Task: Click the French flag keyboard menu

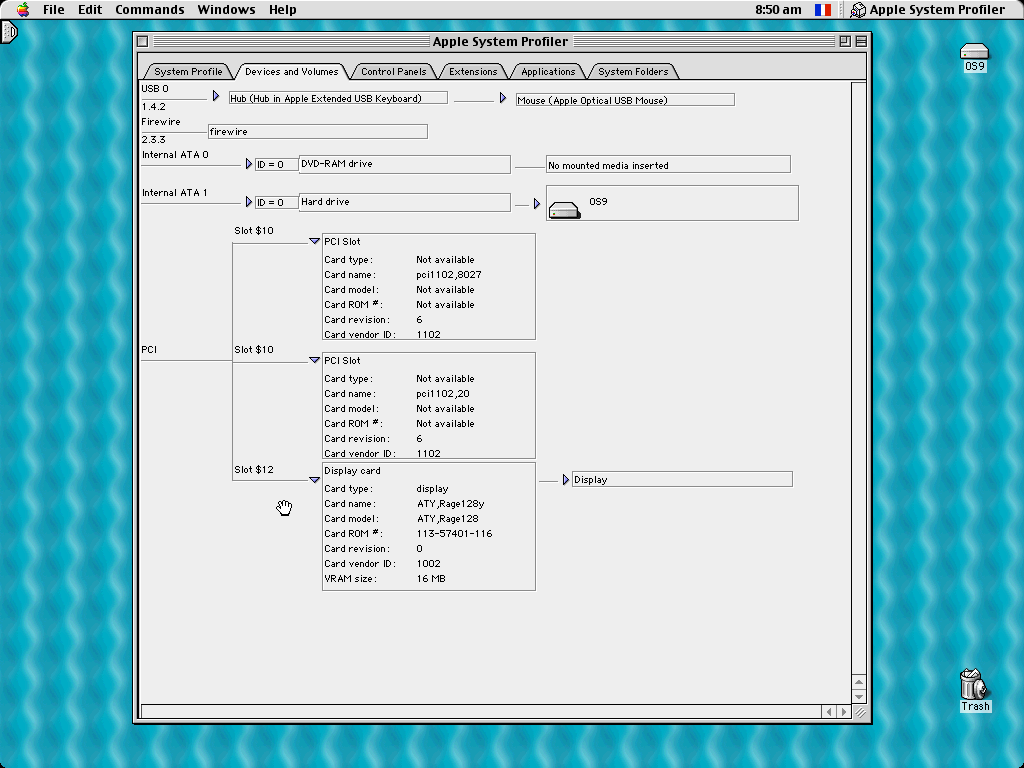Action: 823,9
